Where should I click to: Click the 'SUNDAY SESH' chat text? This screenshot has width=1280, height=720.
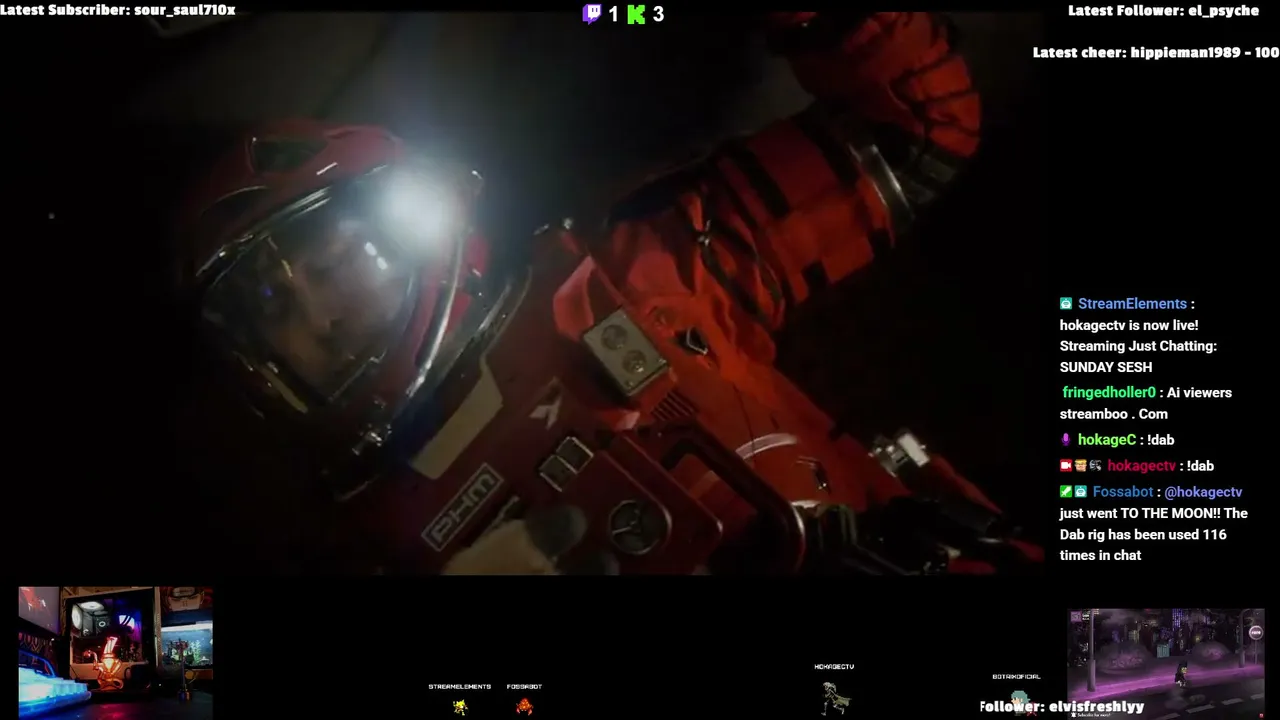click(x=1106, y=367)
